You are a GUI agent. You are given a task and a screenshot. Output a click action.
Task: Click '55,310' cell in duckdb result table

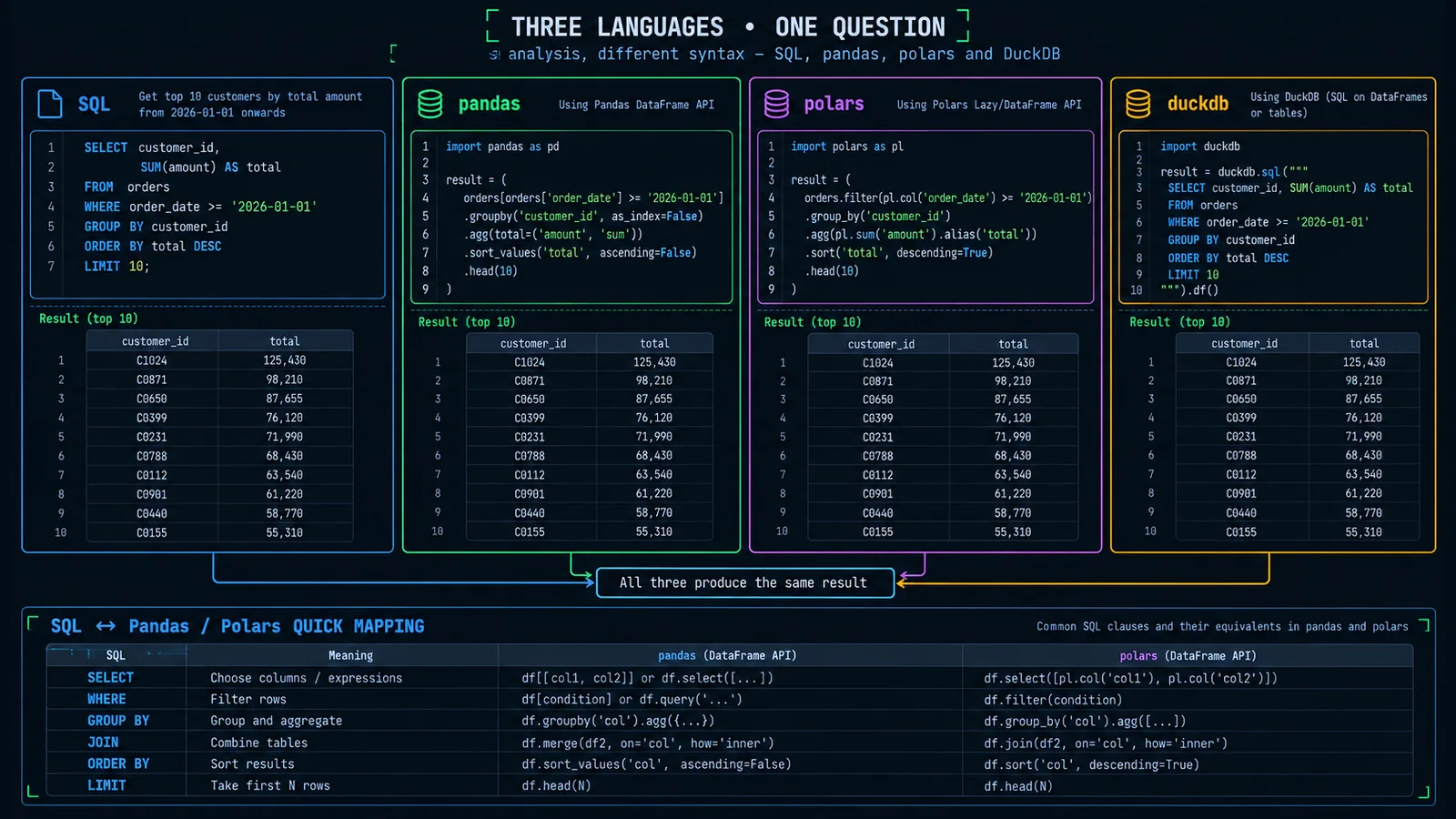pyautogui.click(x=1364, y=532)
